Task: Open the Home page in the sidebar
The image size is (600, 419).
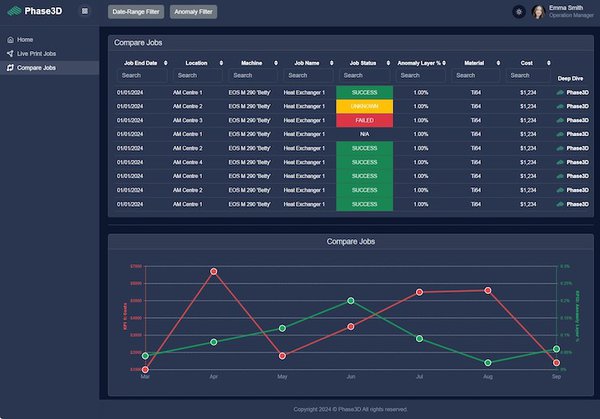Action: (x=25, y=40)
